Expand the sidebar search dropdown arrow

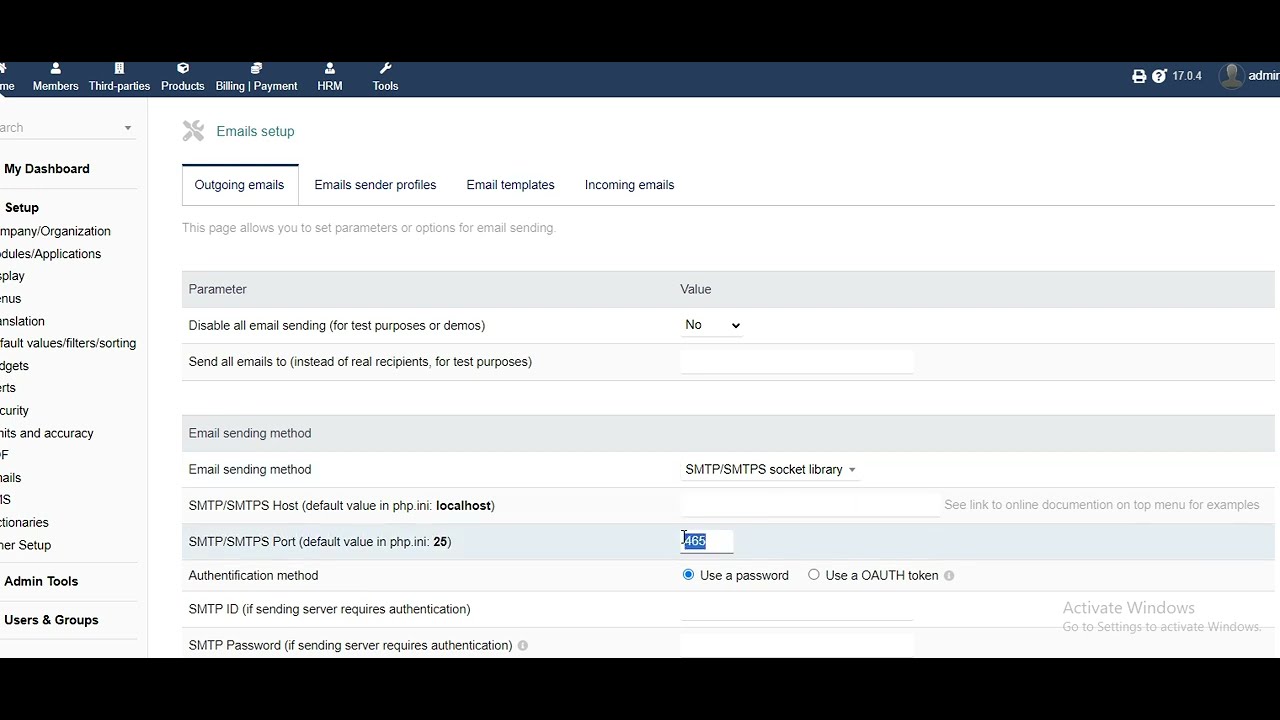coord(128,128)
